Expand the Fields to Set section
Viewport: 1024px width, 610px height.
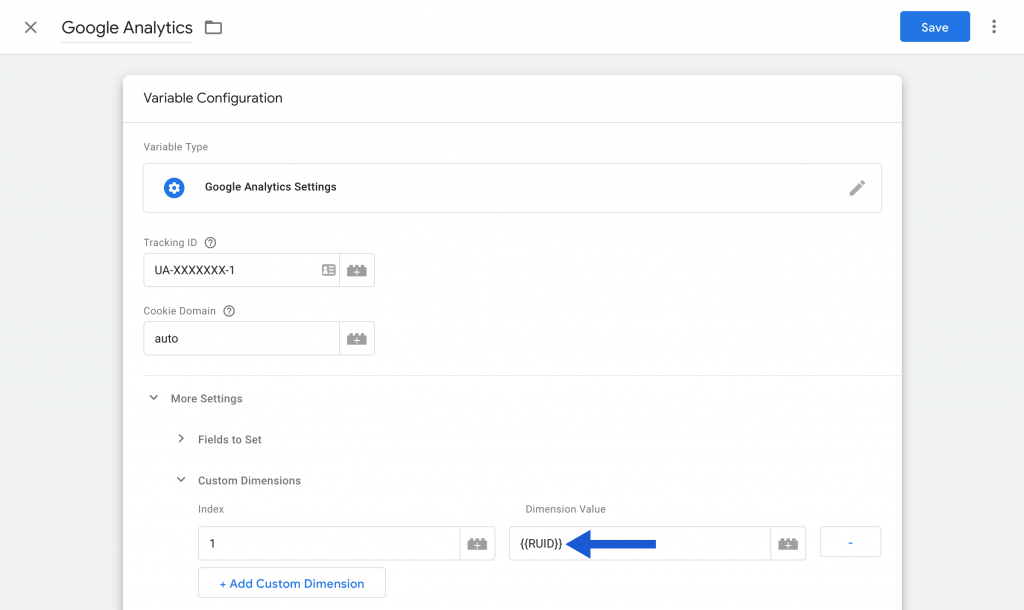point(181,439)
